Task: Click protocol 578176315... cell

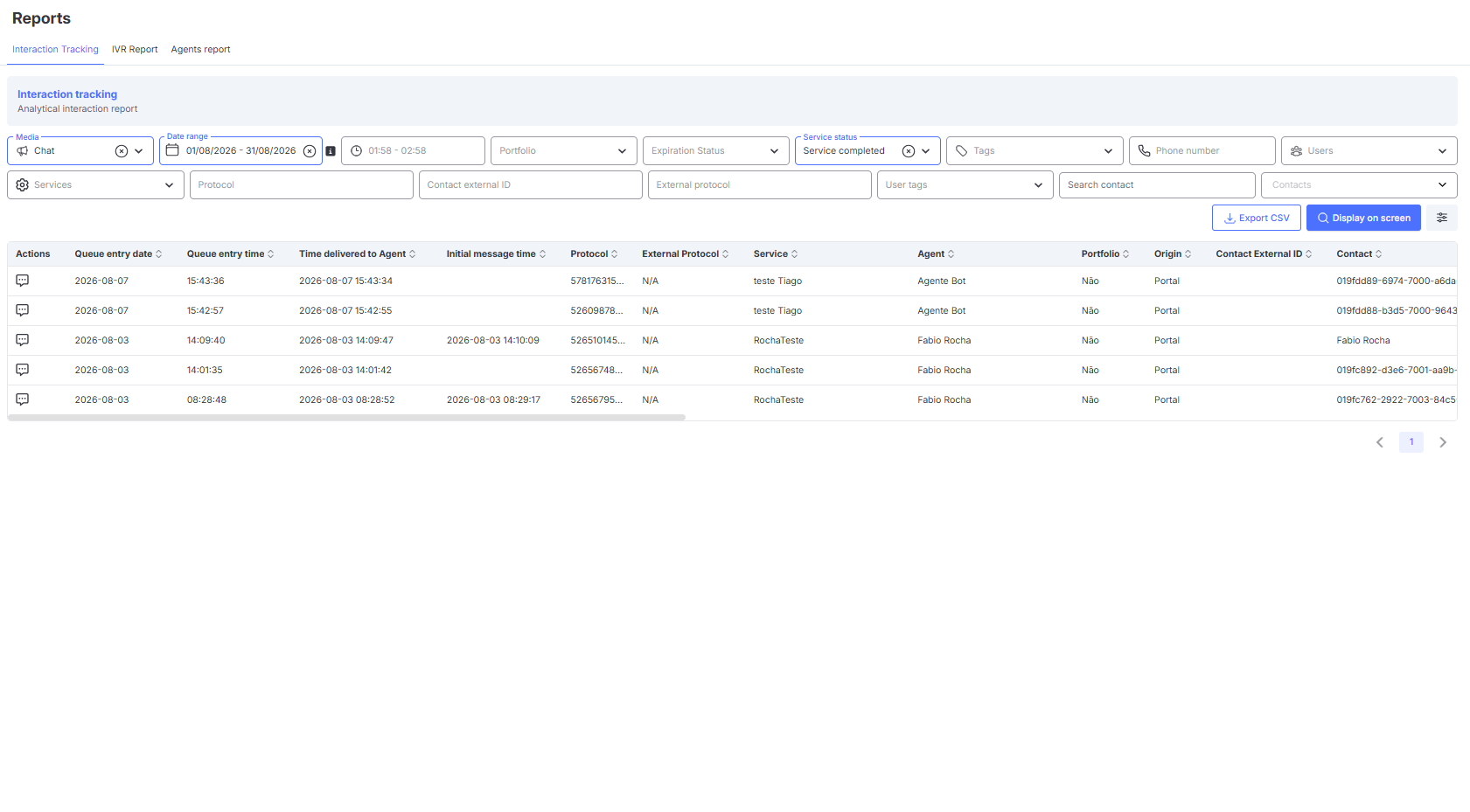Action: pyautogui.click(x=597, y=281)
